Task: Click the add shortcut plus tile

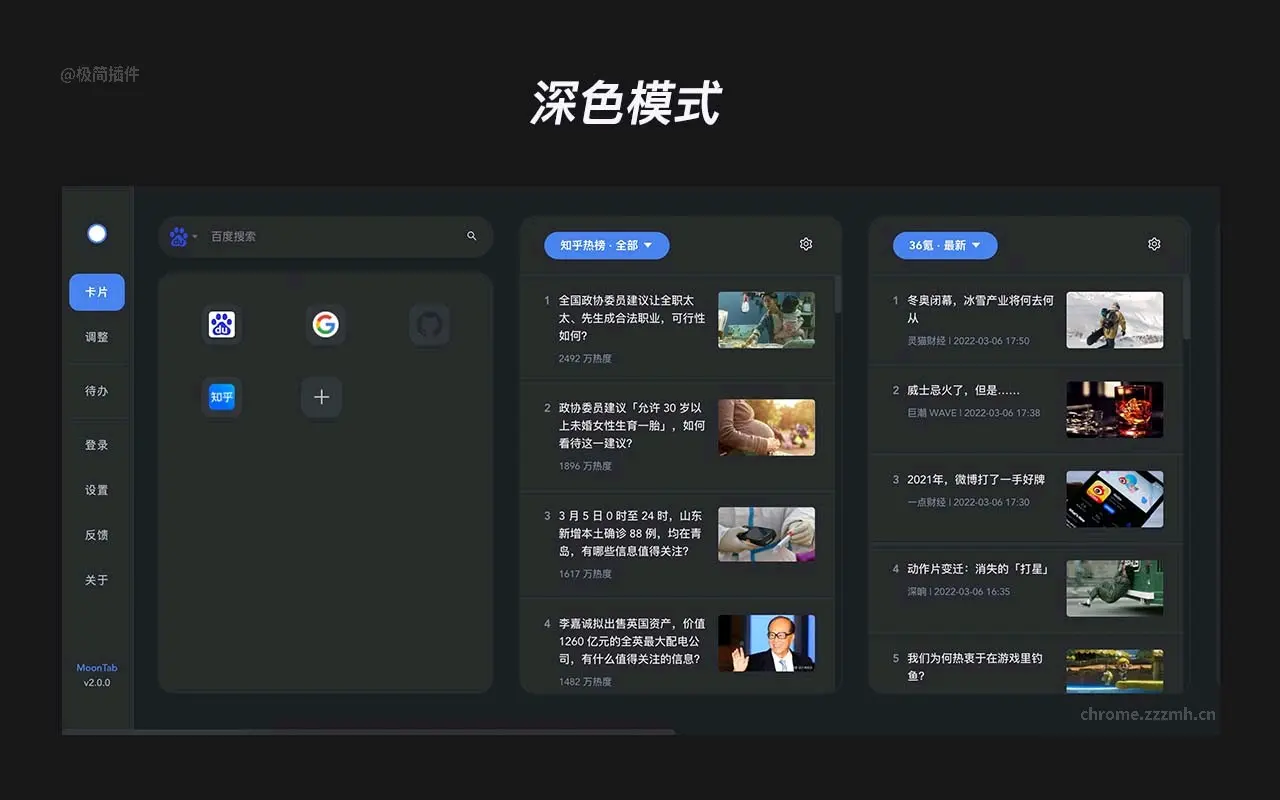Action: [321, 397]
